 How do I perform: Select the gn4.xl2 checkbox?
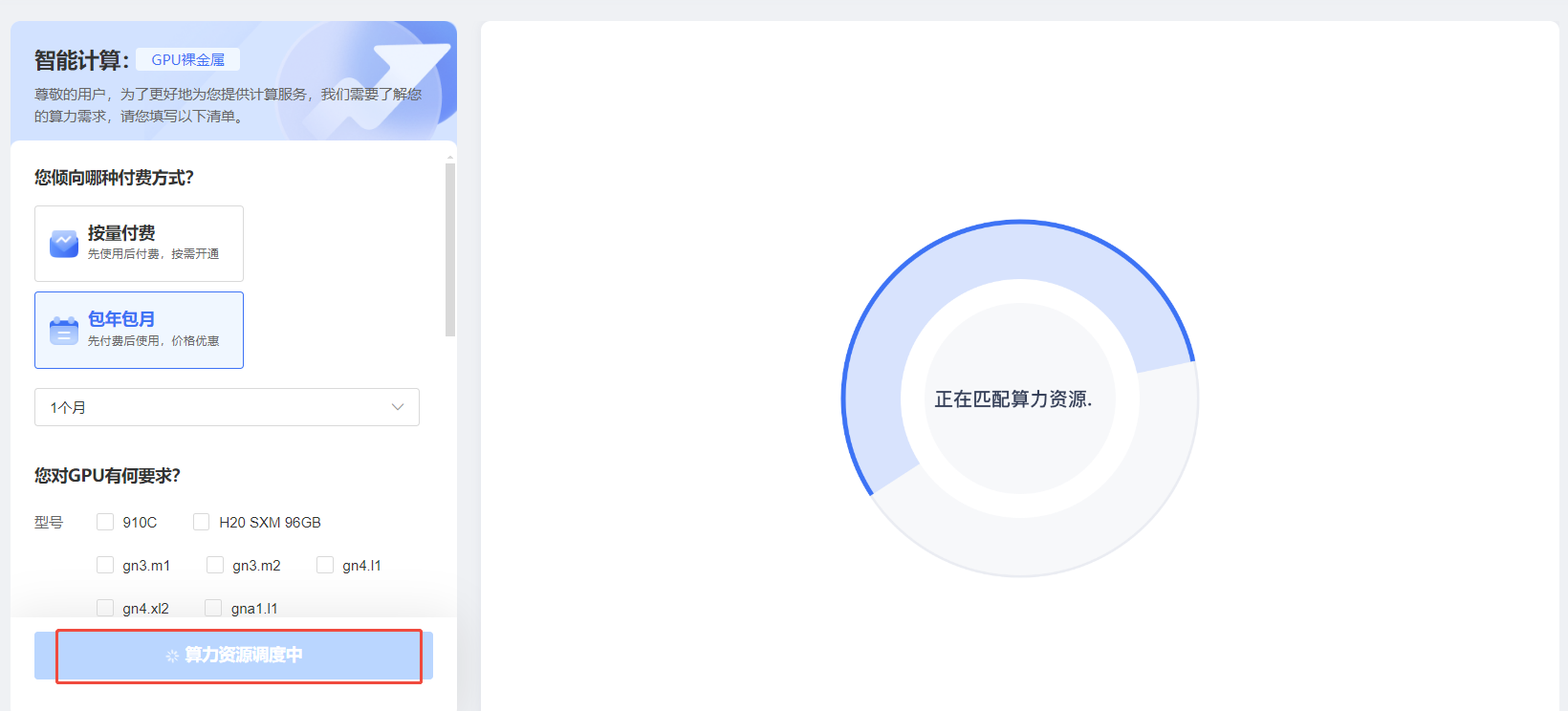(105, 608)
